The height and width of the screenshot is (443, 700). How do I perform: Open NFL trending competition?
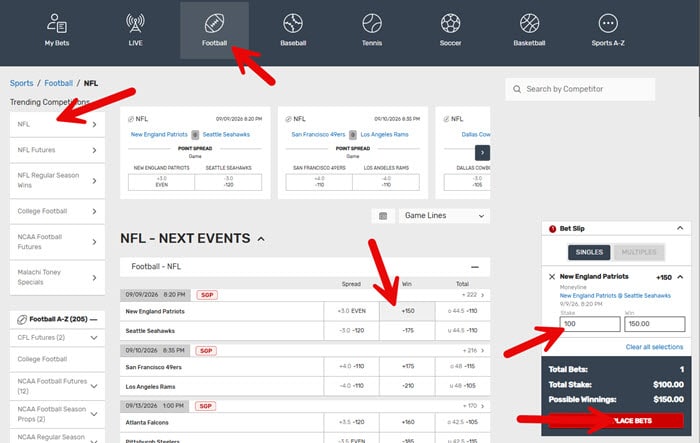pos(57,124)
